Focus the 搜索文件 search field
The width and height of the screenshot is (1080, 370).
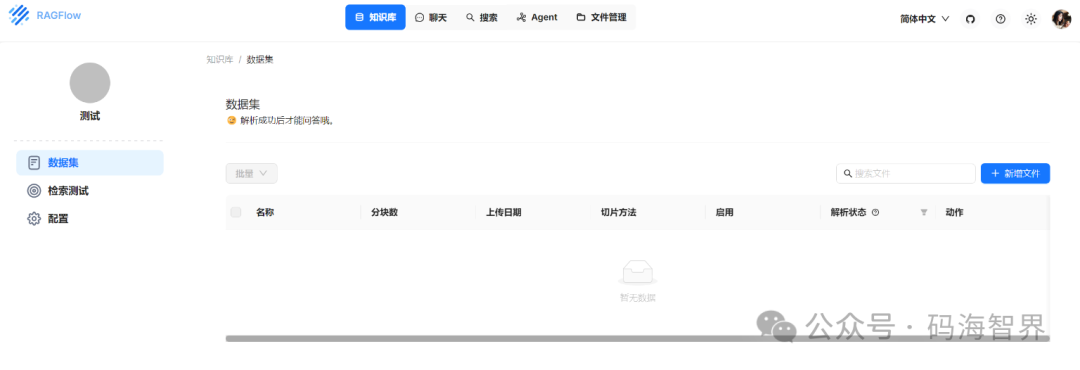906,174
